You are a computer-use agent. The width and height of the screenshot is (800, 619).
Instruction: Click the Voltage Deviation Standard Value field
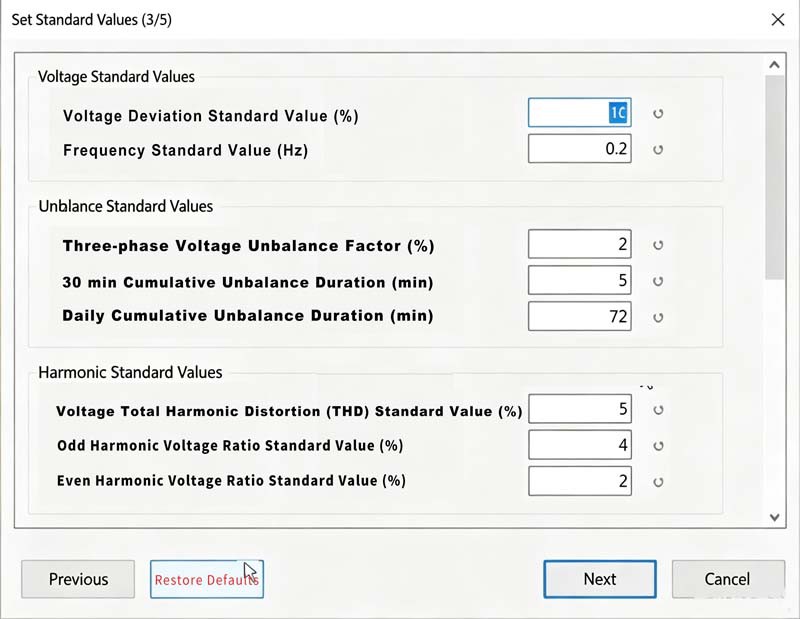[580, 112]
